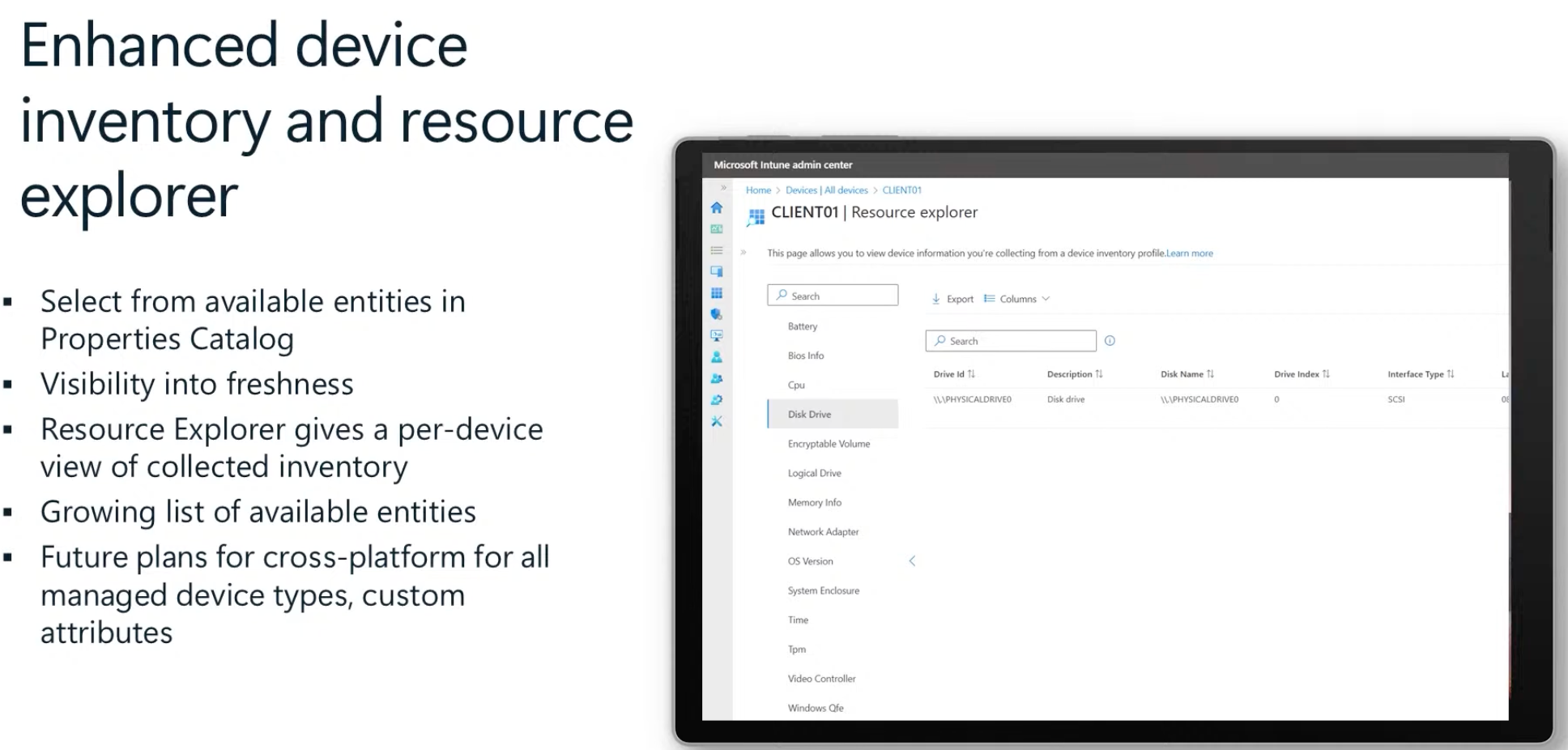Open the Columns dropdown
The image size is (1568, 750).
click(1016, 299)
